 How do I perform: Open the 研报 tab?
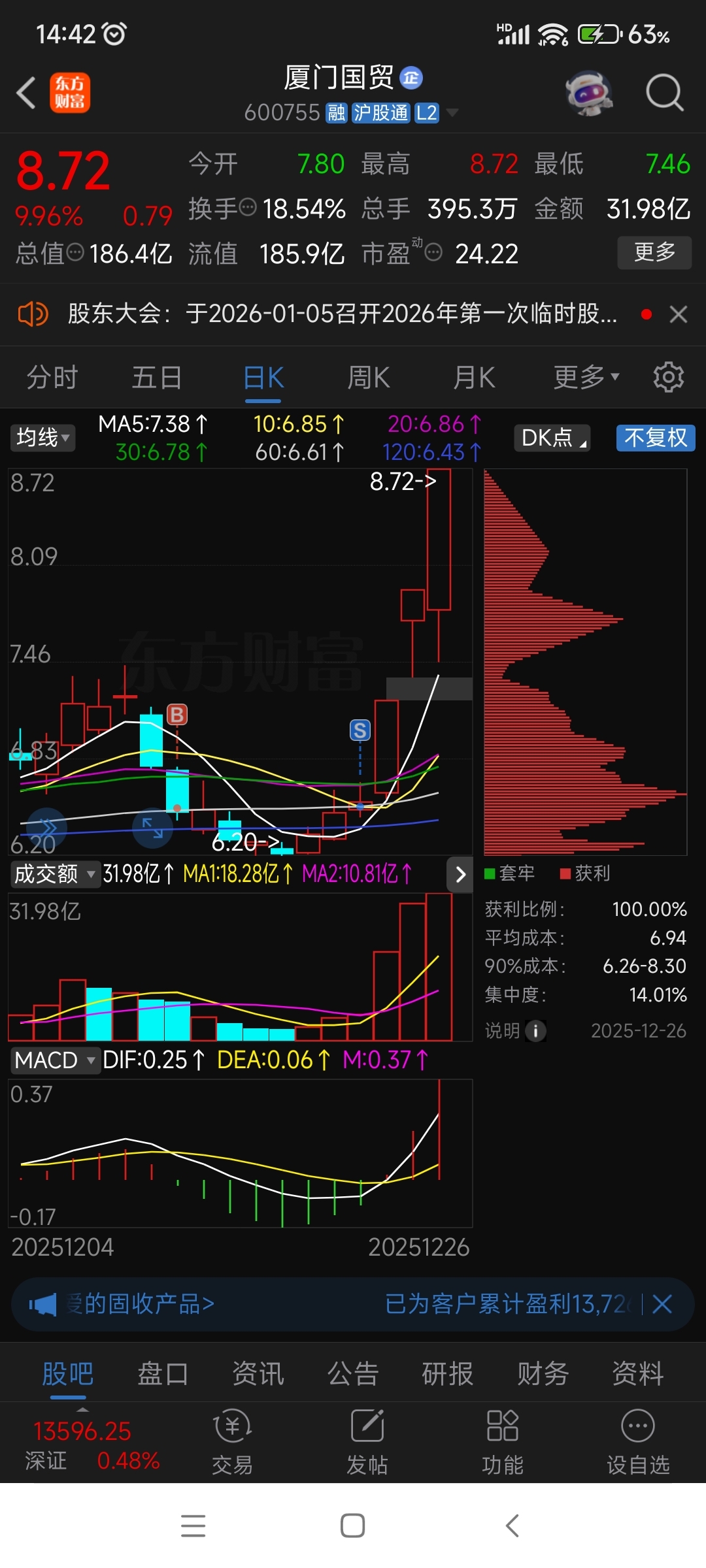[448, 1373]
